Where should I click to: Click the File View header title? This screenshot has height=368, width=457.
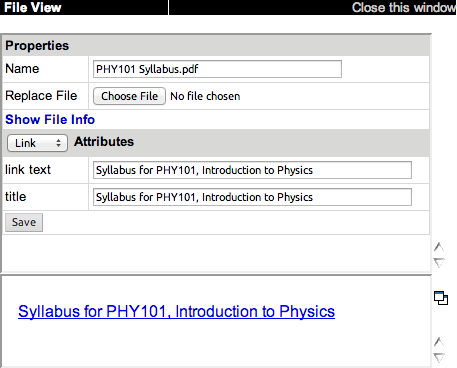tap(33, 7)
